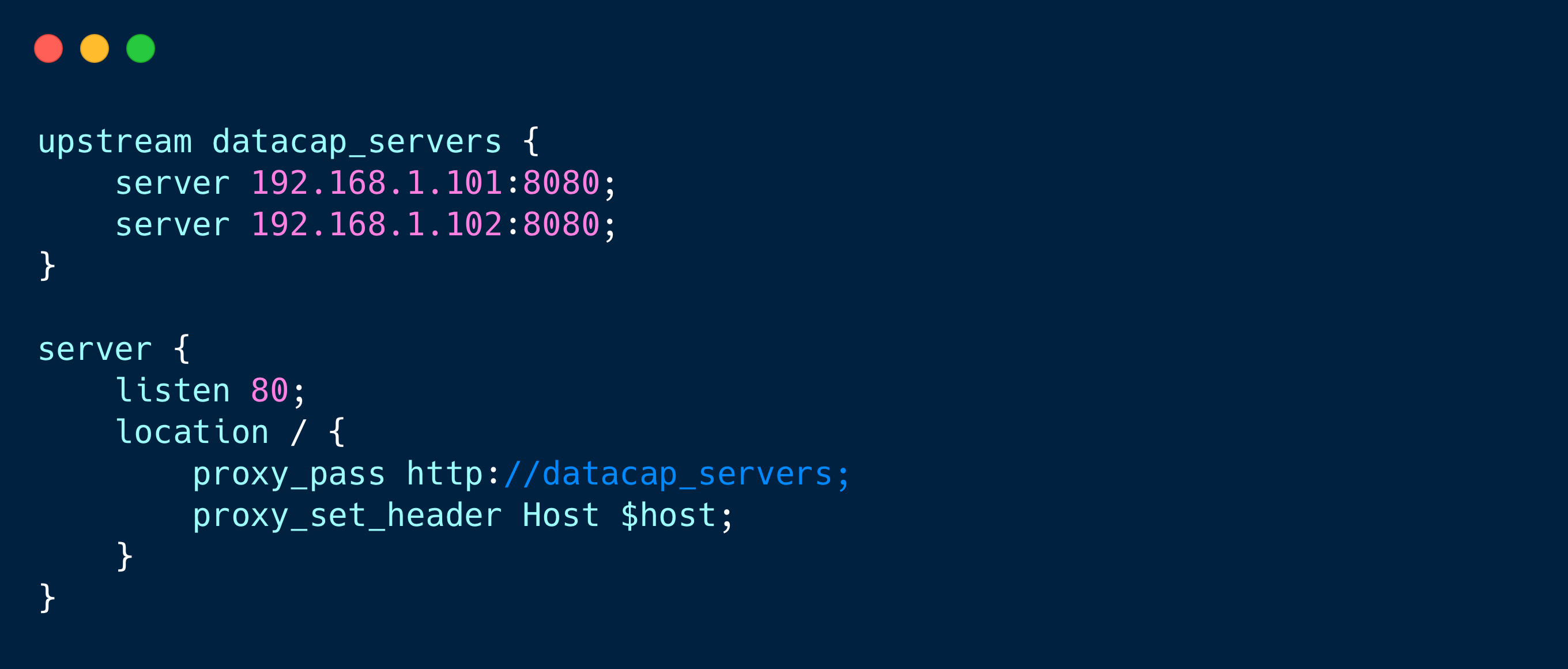The width and height of the screenshot is (1568, 669).
Task: Click the '$host' variable
Action: click(x=668, y=515)
